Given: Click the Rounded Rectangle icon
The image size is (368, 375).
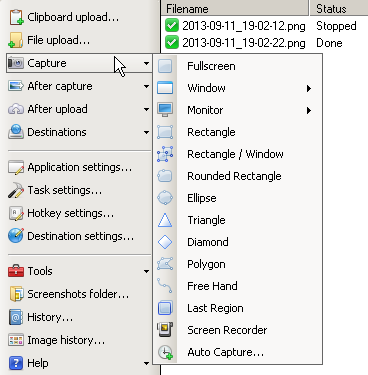Looking at the screenshot, I should [165, 176].
